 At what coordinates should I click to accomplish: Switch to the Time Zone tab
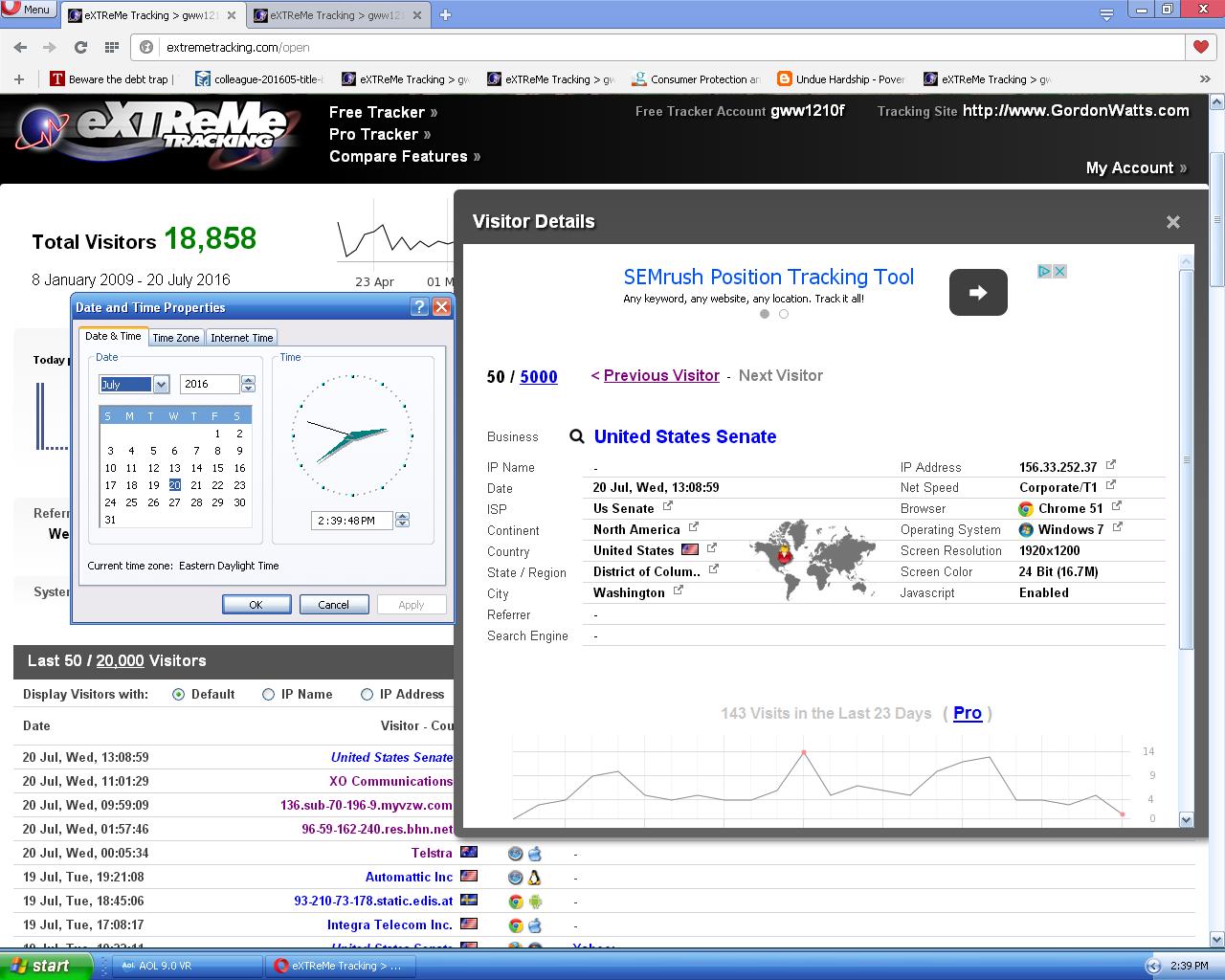tap(176, 338)
